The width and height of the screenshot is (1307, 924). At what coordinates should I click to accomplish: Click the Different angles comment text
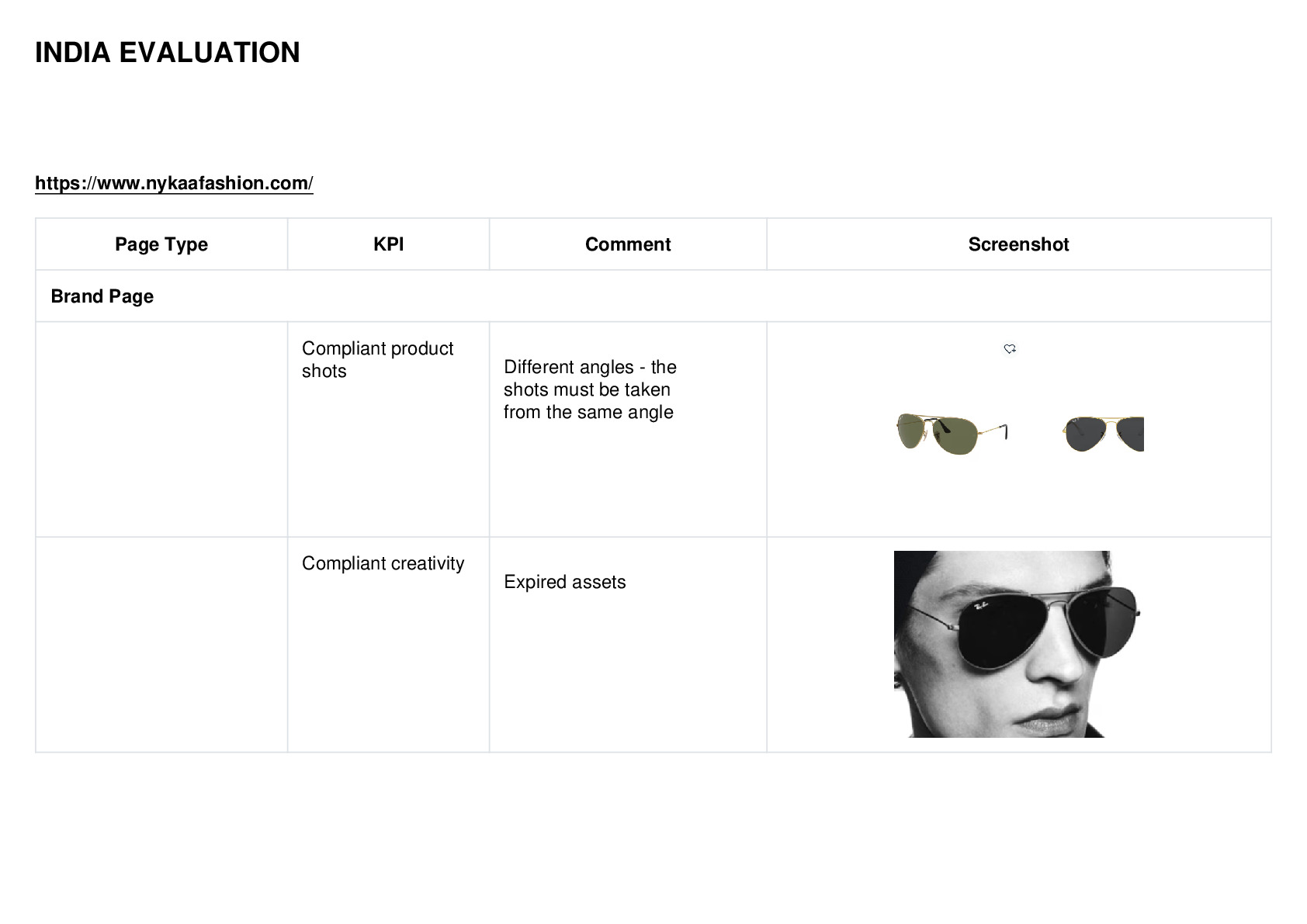[x=590, y=389]
